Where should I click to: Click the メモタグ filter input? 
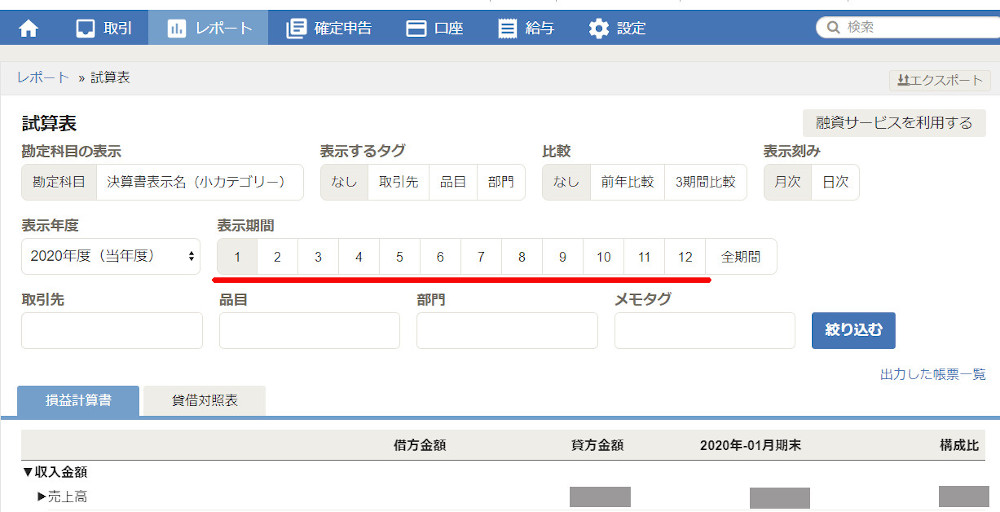pos(705,330)
